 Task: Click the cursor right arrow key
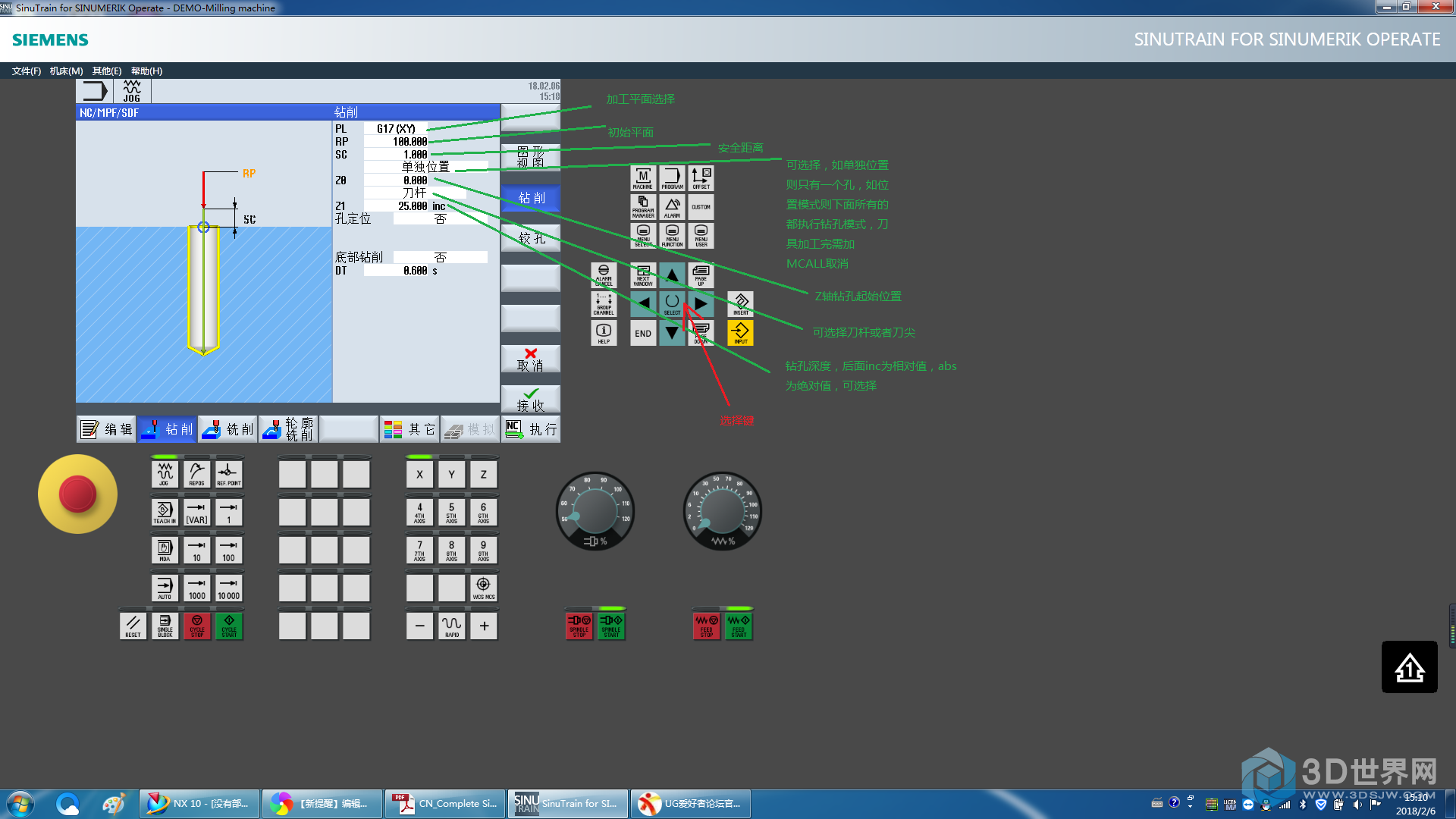pyautogui.click(x=701, y=304)
